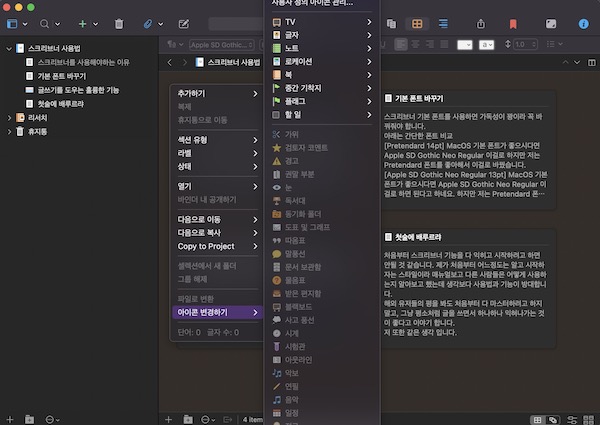
Task: Open the blue Inspector info icon
Action: click(x=583, y=24)
